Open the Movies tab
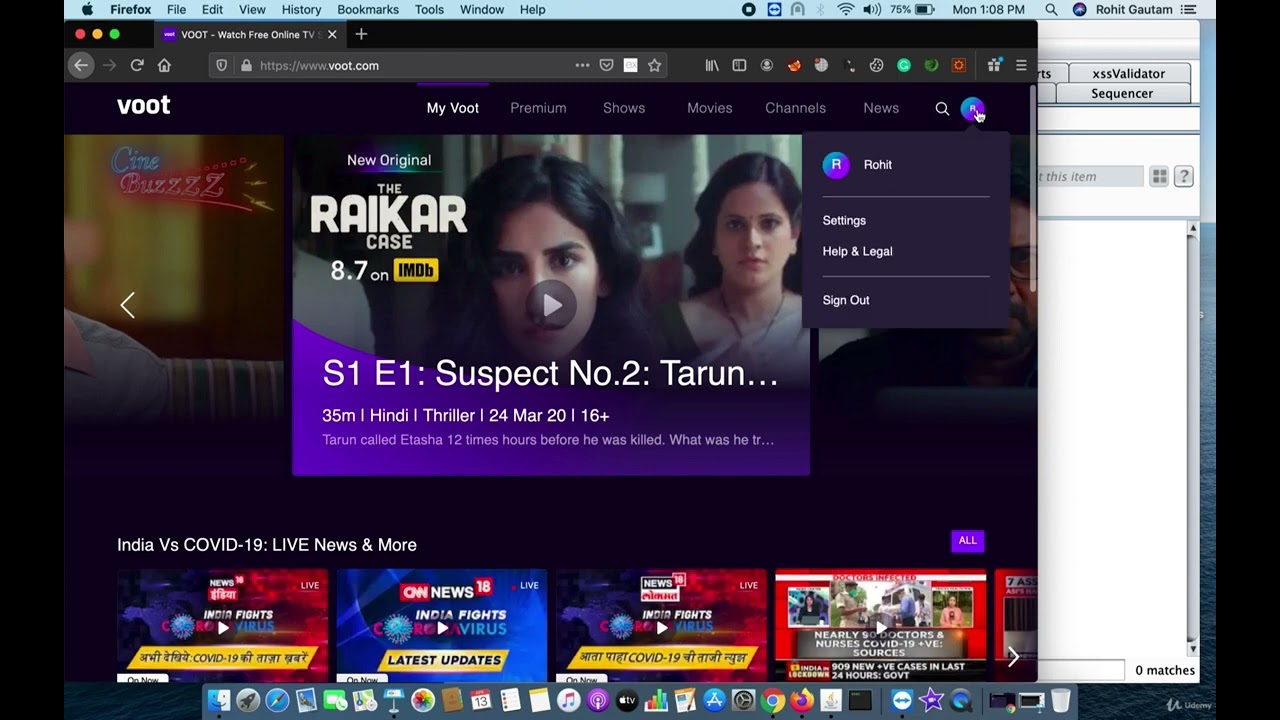The width and height of the screenshot is (1280, 720). [x=710, y=108]
